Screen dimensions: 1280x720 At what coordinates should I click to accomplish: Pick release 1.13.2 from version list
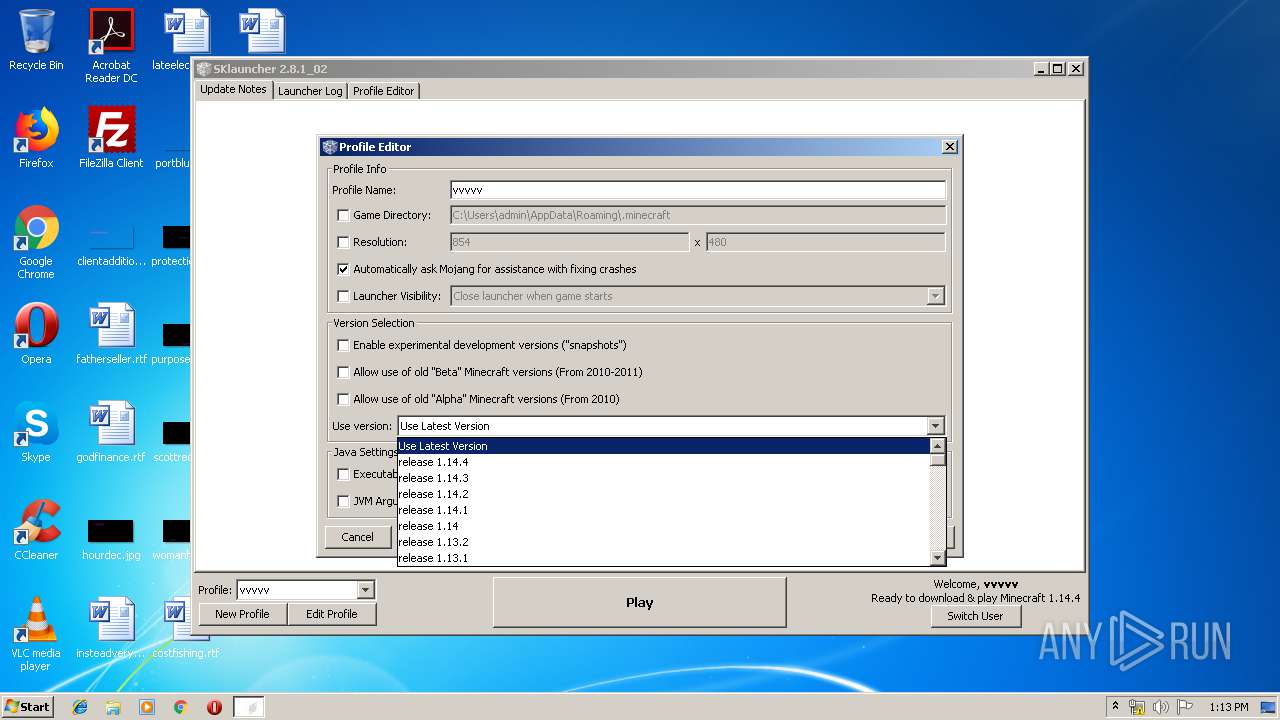(x=663, y=542)
